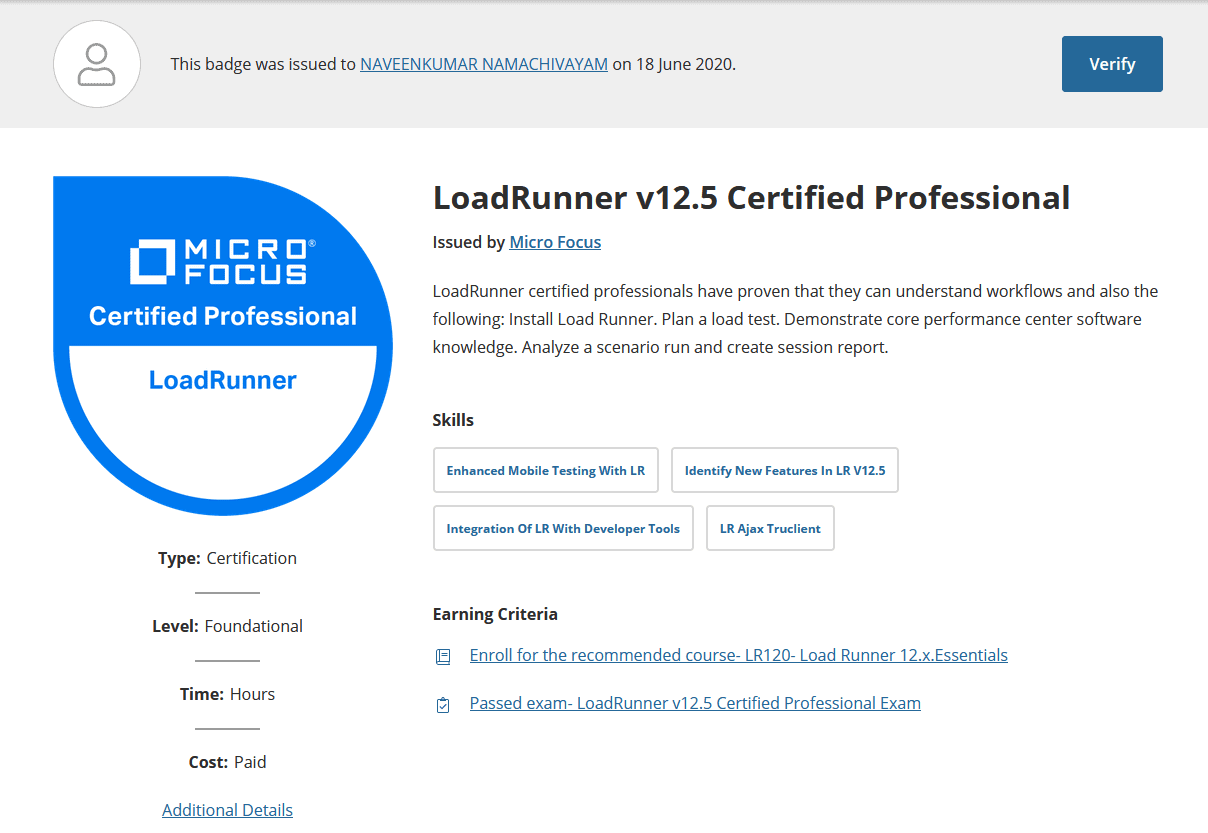The height and width of the screenshot is (833, 1208).
Task: Click the course document icon beside the enroll criterion
Action: click(x=443, y=655)
